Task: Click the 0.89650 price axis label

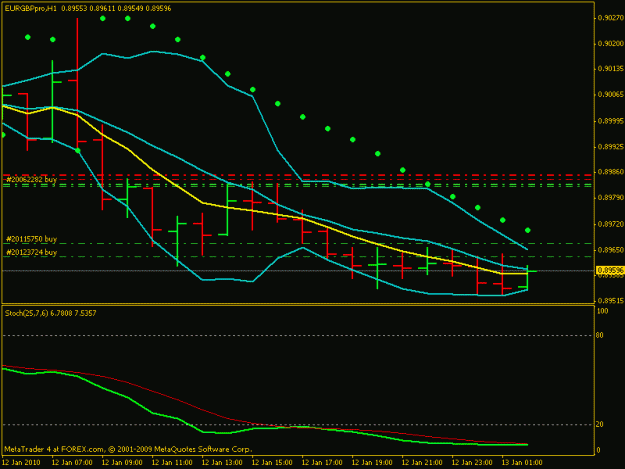Action: tap(610, 250)
